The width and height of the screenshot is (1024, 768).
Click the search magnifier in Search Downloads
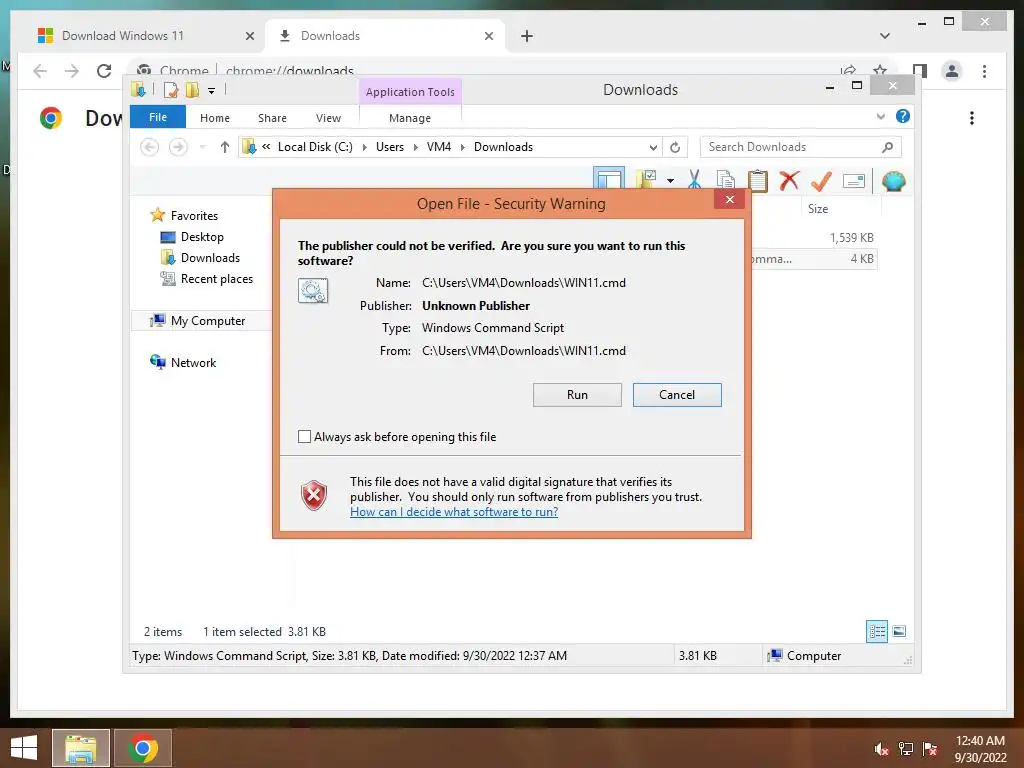pyautogui.click(x=888, y=147)
